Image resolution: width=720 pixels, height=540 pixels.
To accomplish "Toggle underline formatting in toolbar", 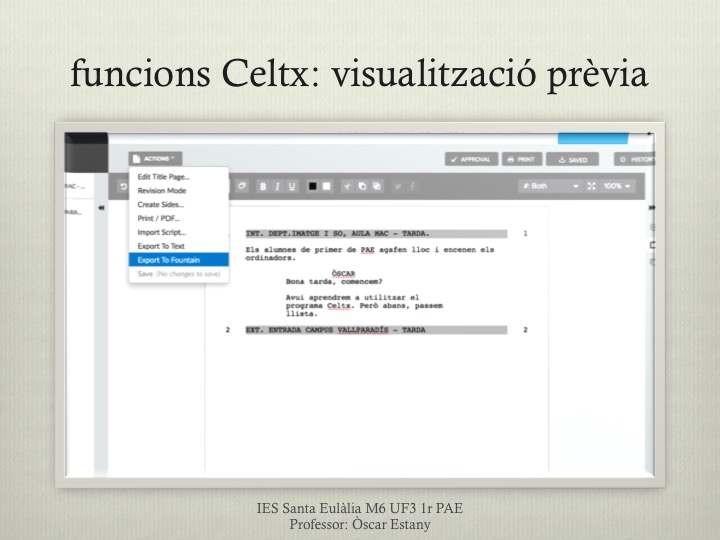I will 293,186.
